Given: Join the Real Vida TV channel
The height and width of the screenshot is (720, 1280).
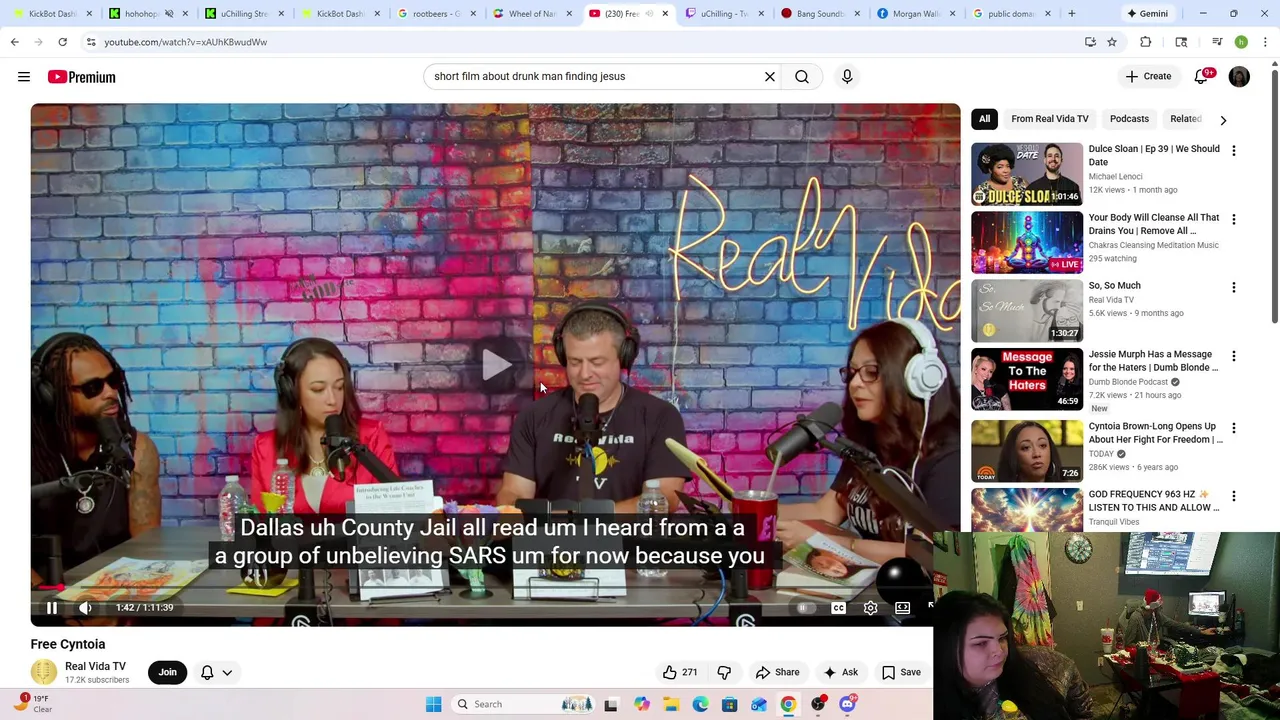Looking at the screenshot, I should pos(167,672).
